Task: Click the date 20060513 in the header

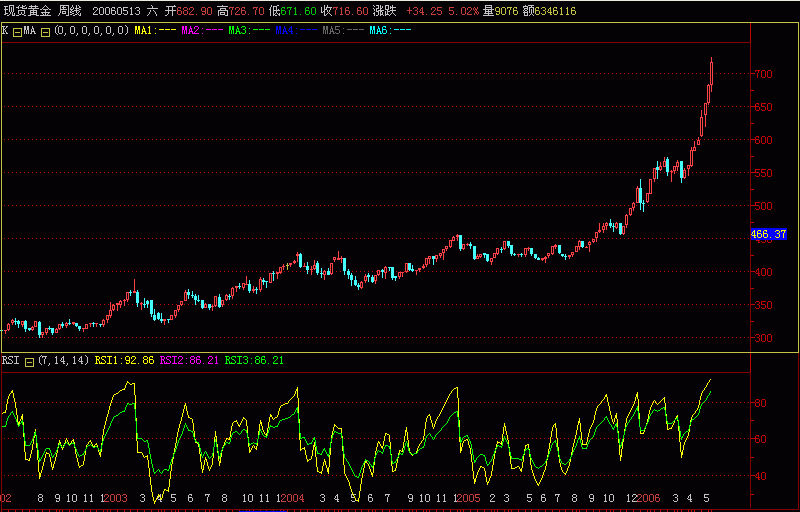Action: tap(116, 11)
